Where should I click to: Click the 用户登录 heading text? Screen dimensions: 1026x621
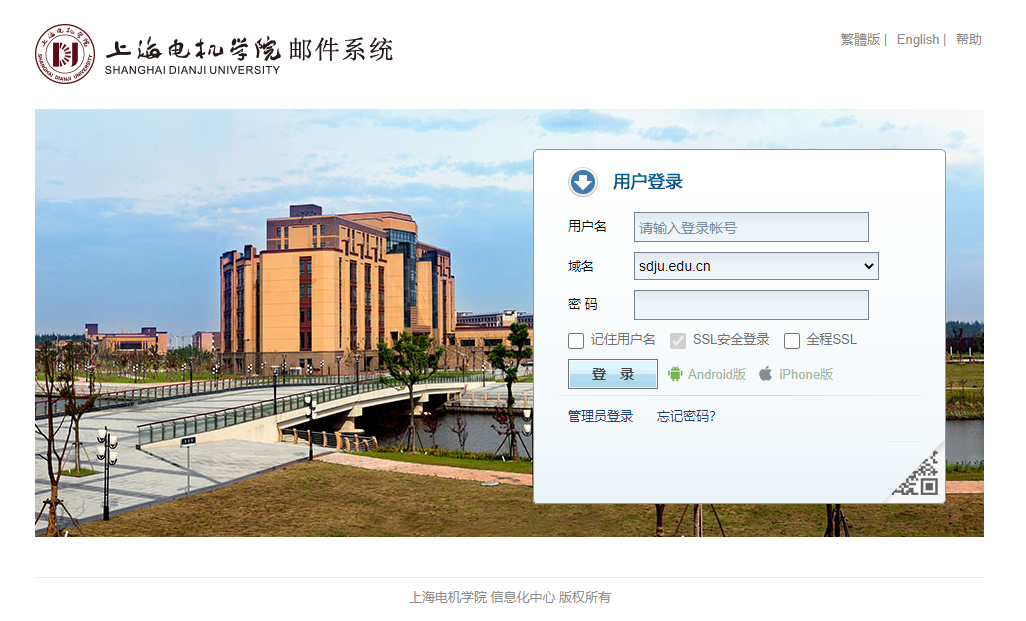tap(647, 182)
